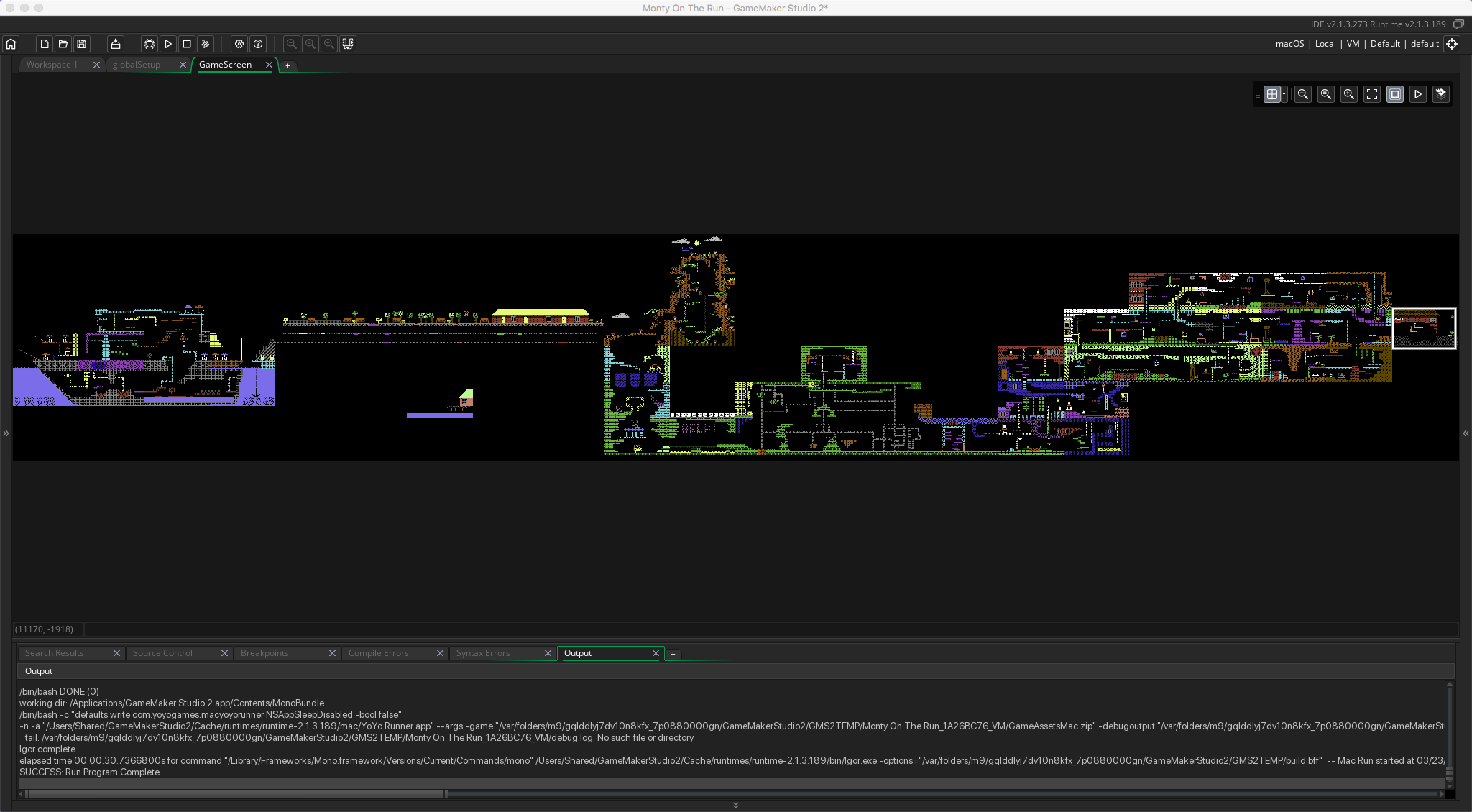The height and width of the screenshot is (812, 1472).
Task: Click the Output panel header label
Action: point(39,671)
